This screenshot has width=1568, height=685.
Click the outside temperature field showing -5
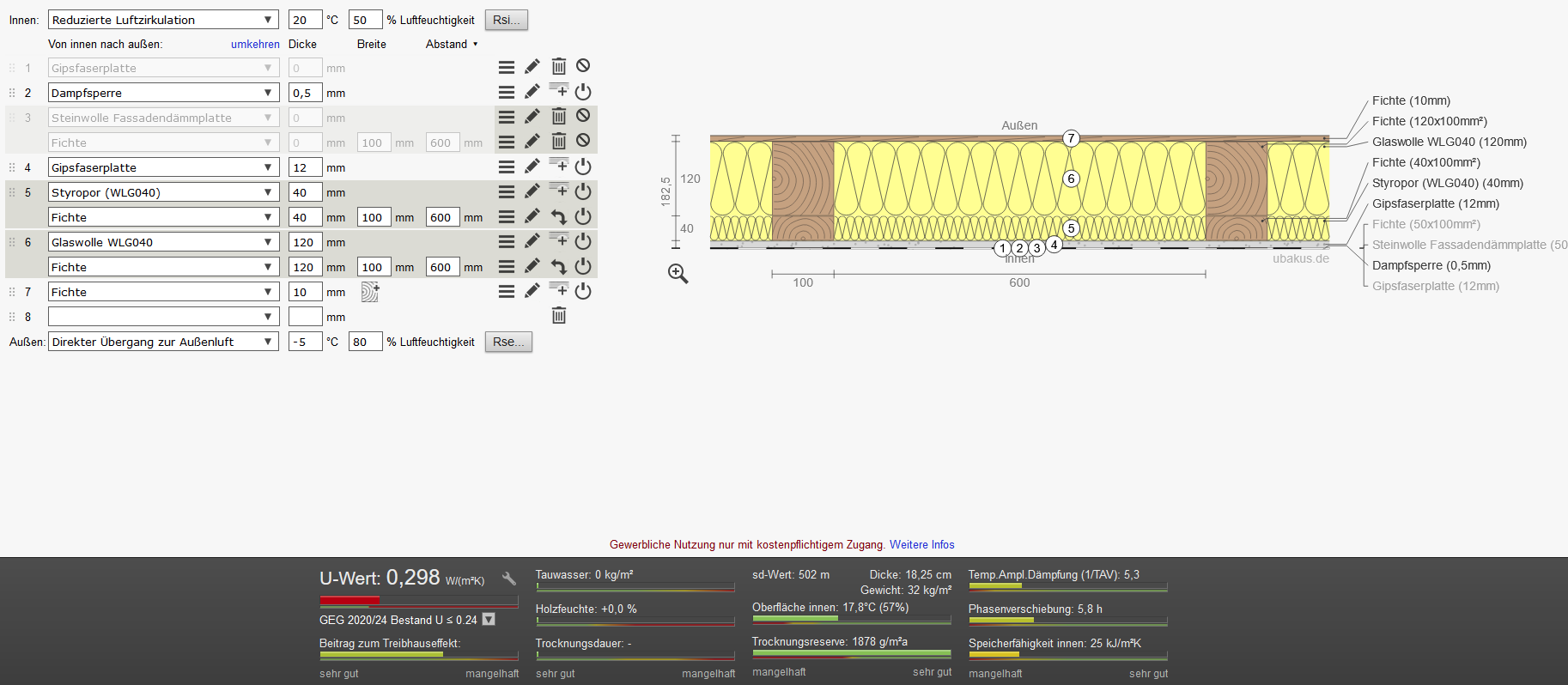coord(305,342)
